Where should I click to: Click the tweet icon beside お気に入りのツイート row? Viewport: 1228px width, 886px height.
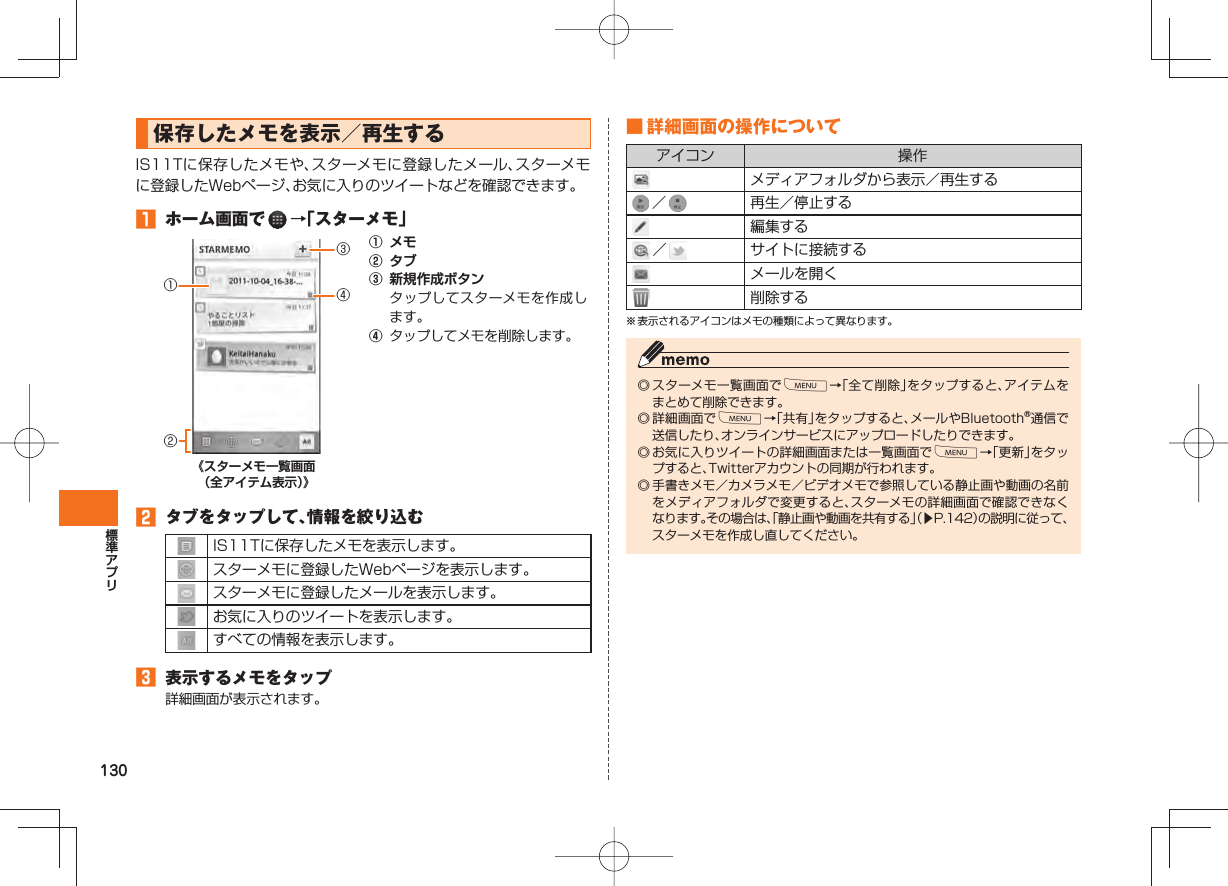coord(186,617)
